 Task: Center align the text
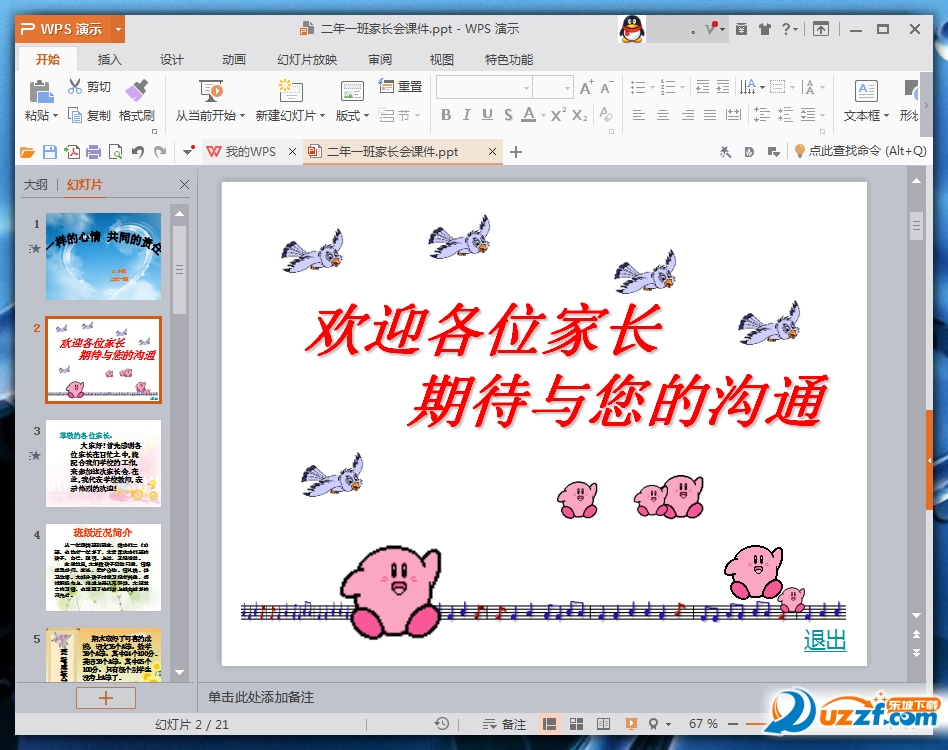(663, 115)
